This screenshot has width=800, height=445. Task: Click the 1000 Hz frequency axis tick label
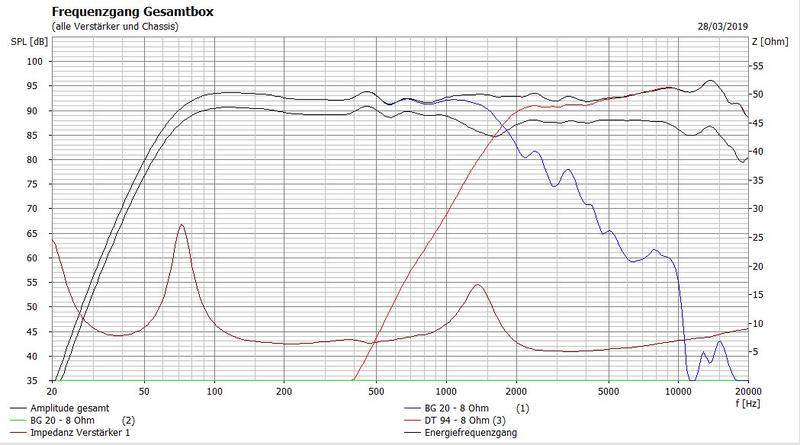[x=446, y=391]
